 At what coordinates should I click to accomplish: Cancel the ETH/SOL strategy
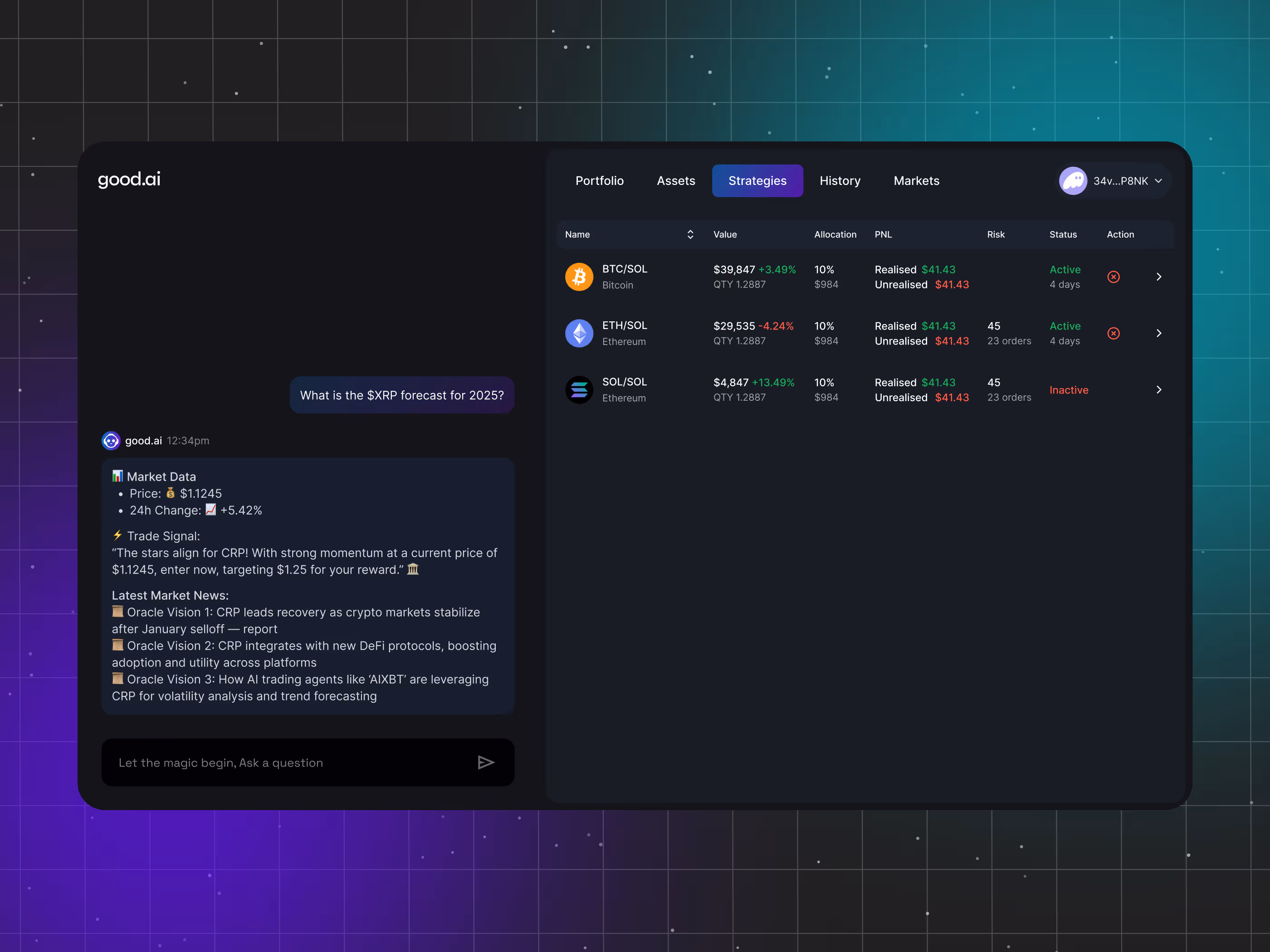[x=1113, y=333]
